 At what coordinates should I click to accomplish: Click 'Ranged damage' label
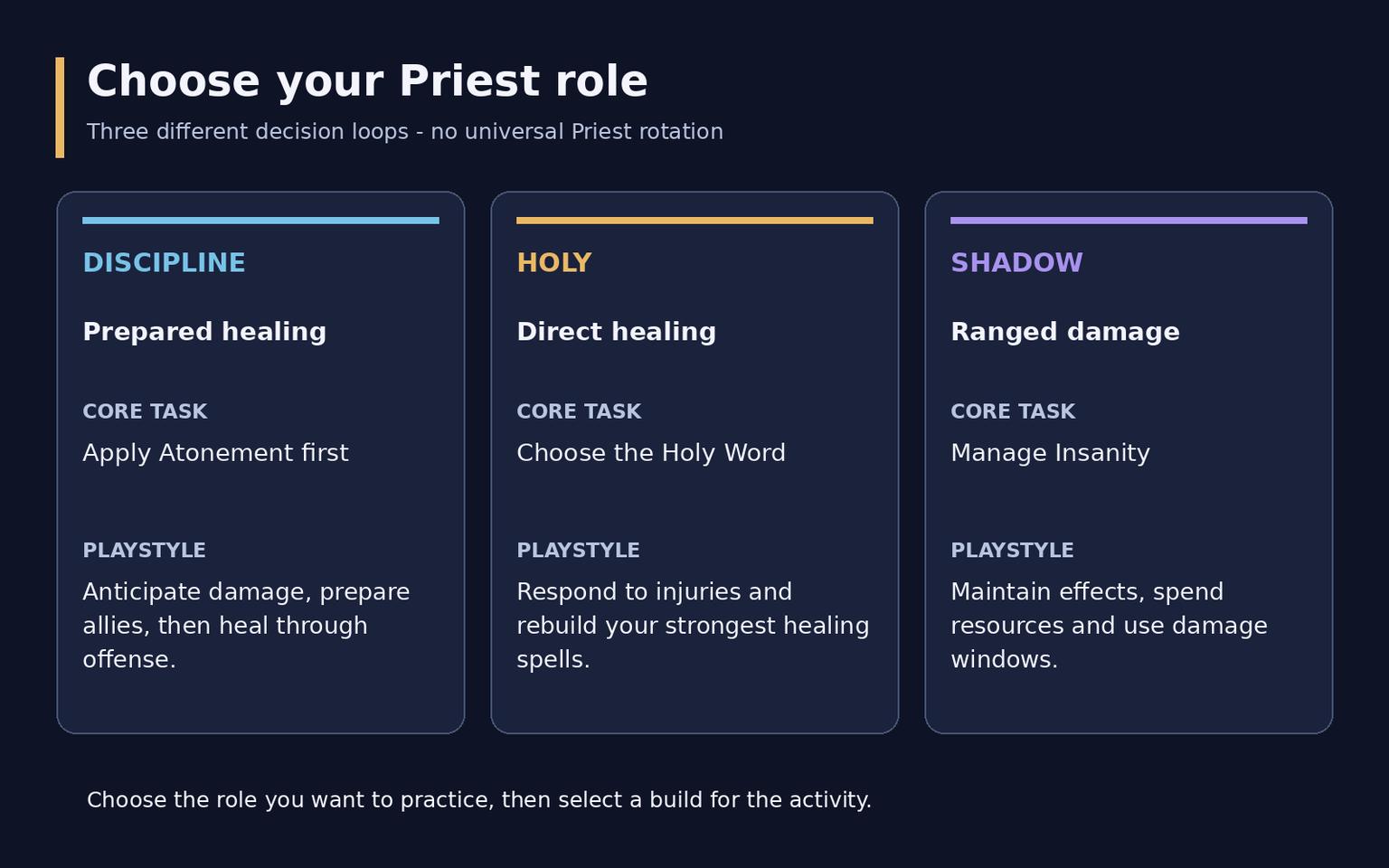1065,332
